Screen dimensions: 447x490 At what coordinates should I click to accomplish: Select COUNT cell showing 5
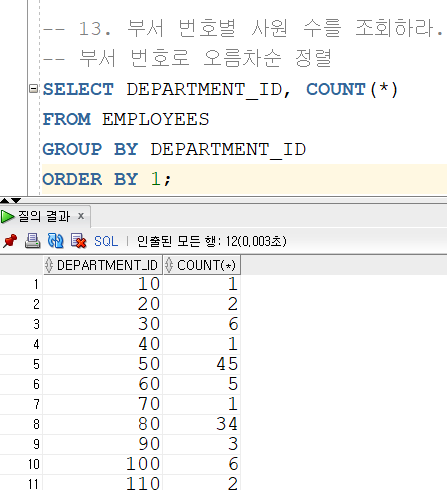click(202, 384)
